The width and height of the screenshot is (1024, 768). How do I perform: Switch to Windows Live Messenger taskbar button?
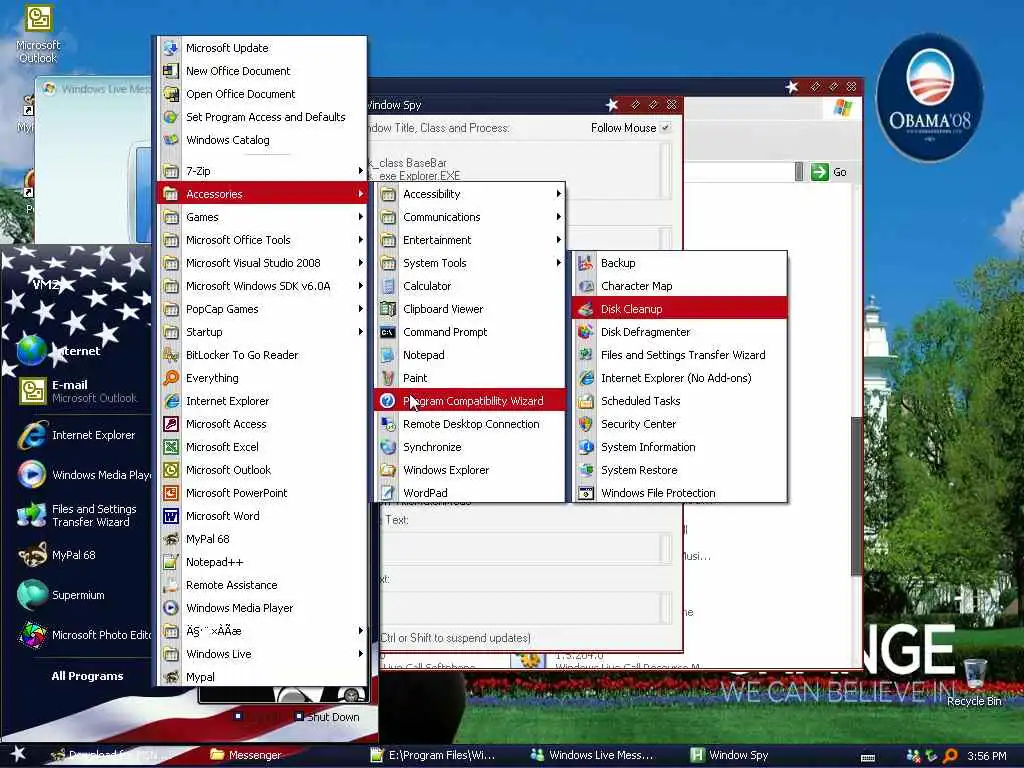click(x=591, y=755)
